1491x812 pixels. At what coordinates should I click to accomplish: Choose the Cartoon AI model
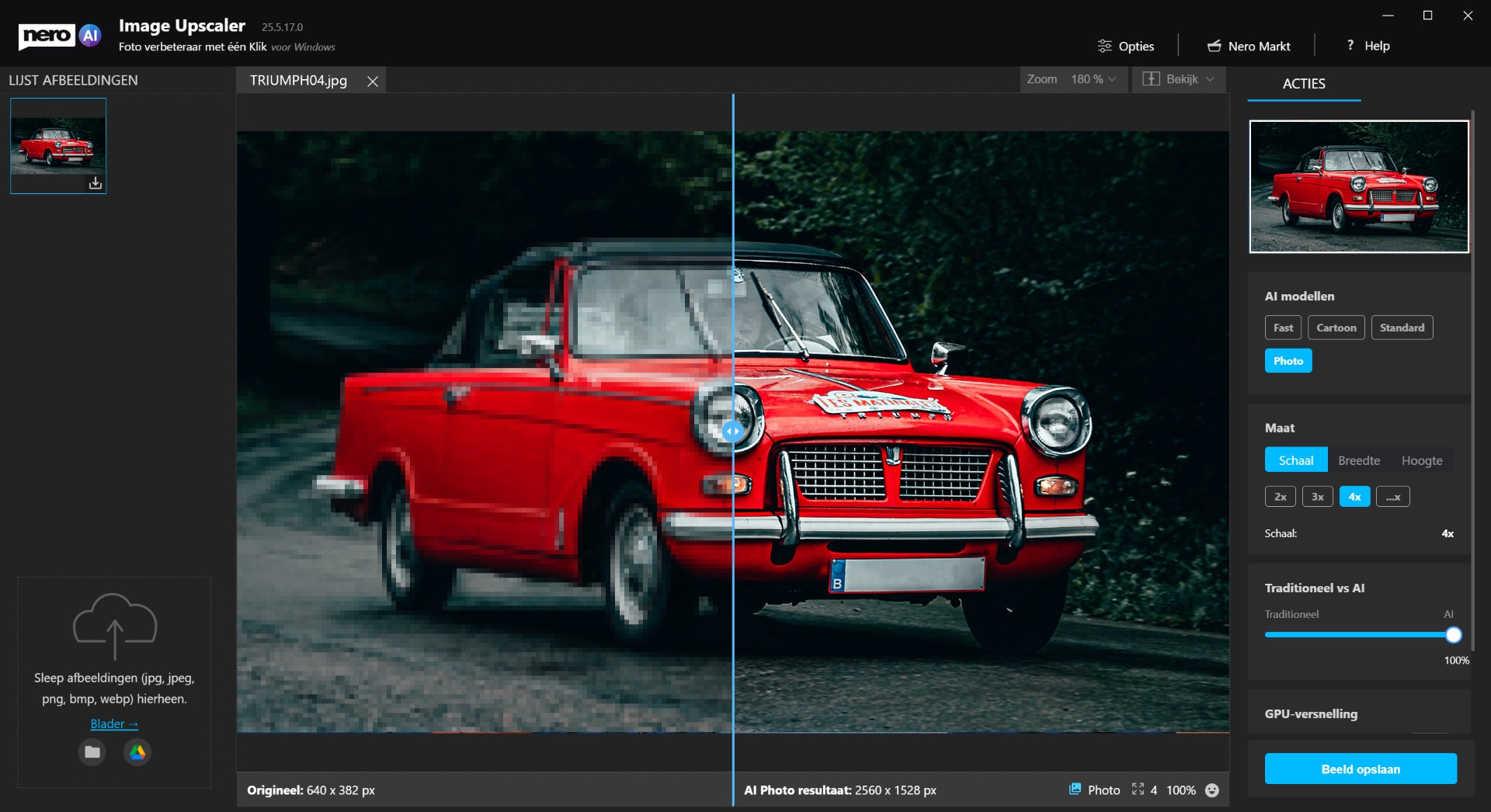(1336, 328)
